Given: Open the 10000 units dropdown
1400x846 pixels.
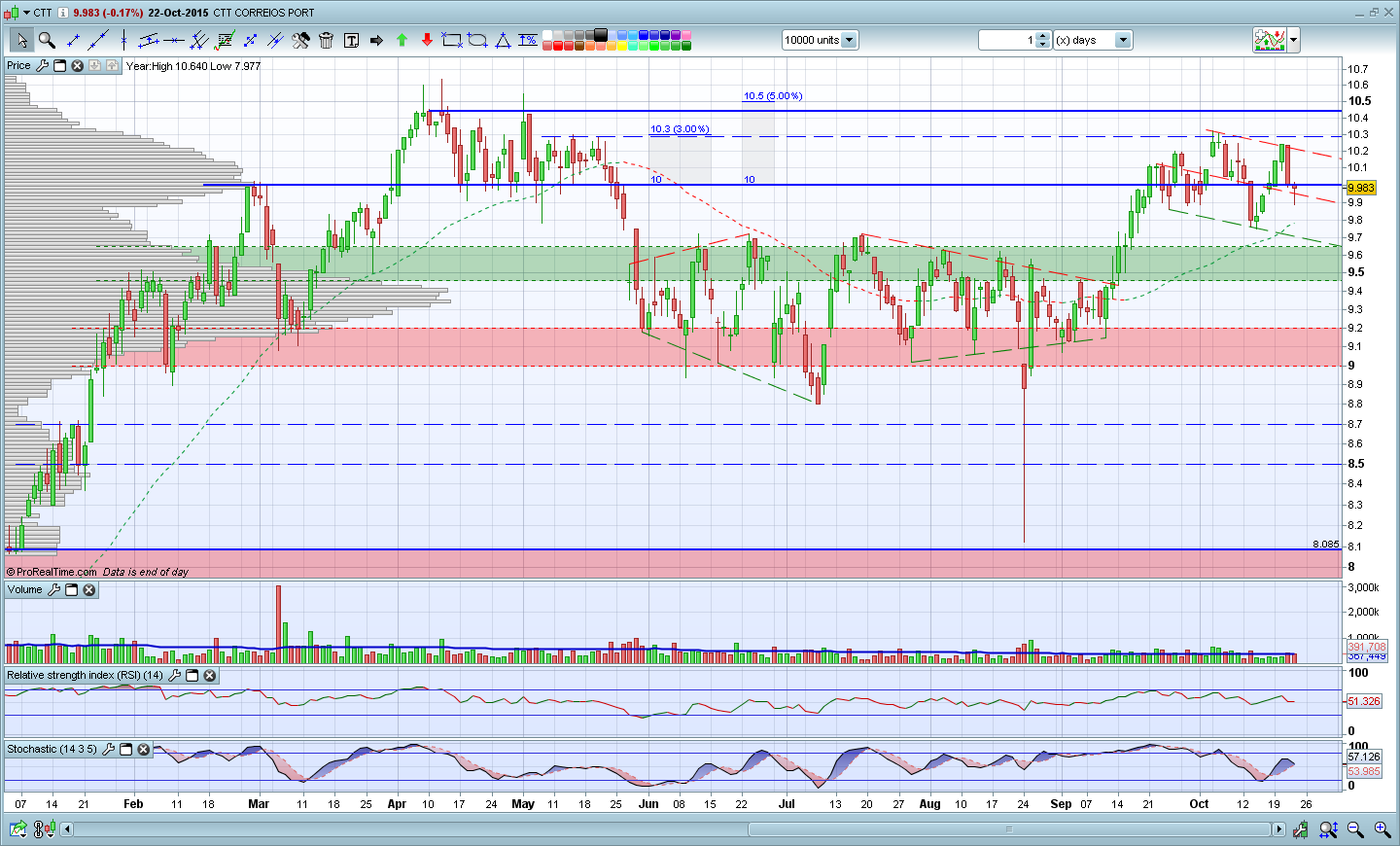Looking at the screenshot, I should [849, 40].
